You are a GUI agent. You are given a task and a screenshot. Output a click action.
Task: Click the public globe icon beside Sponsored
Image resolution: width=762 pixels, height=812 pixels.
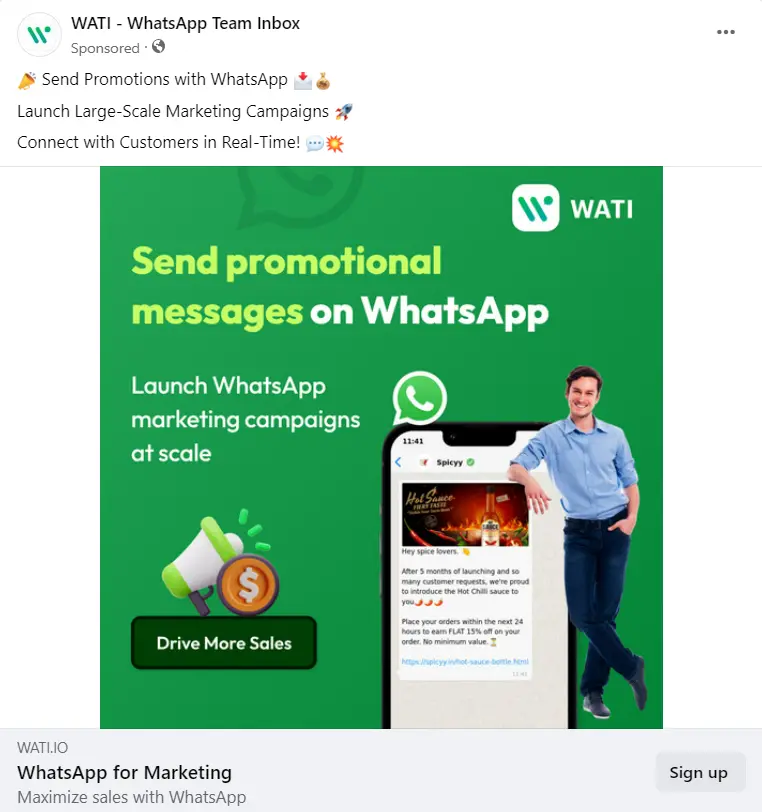pos(159,47)
